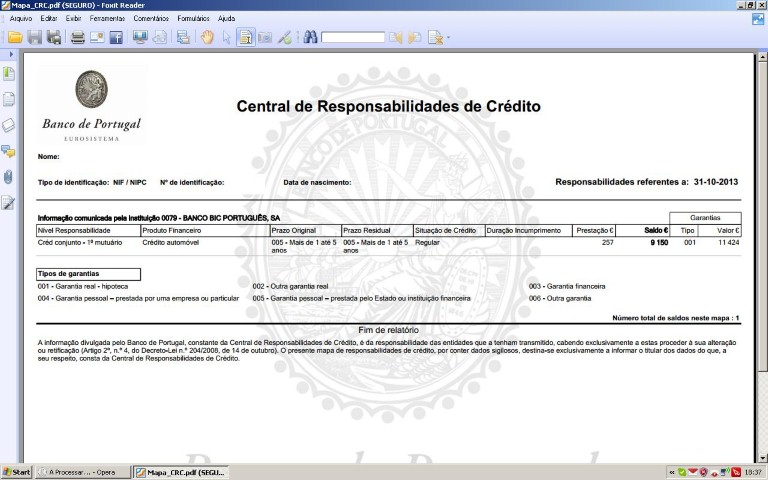Screen dimensions: 768x480
Task: Expand the navigation pane arrow
Action: coord(9,53)
